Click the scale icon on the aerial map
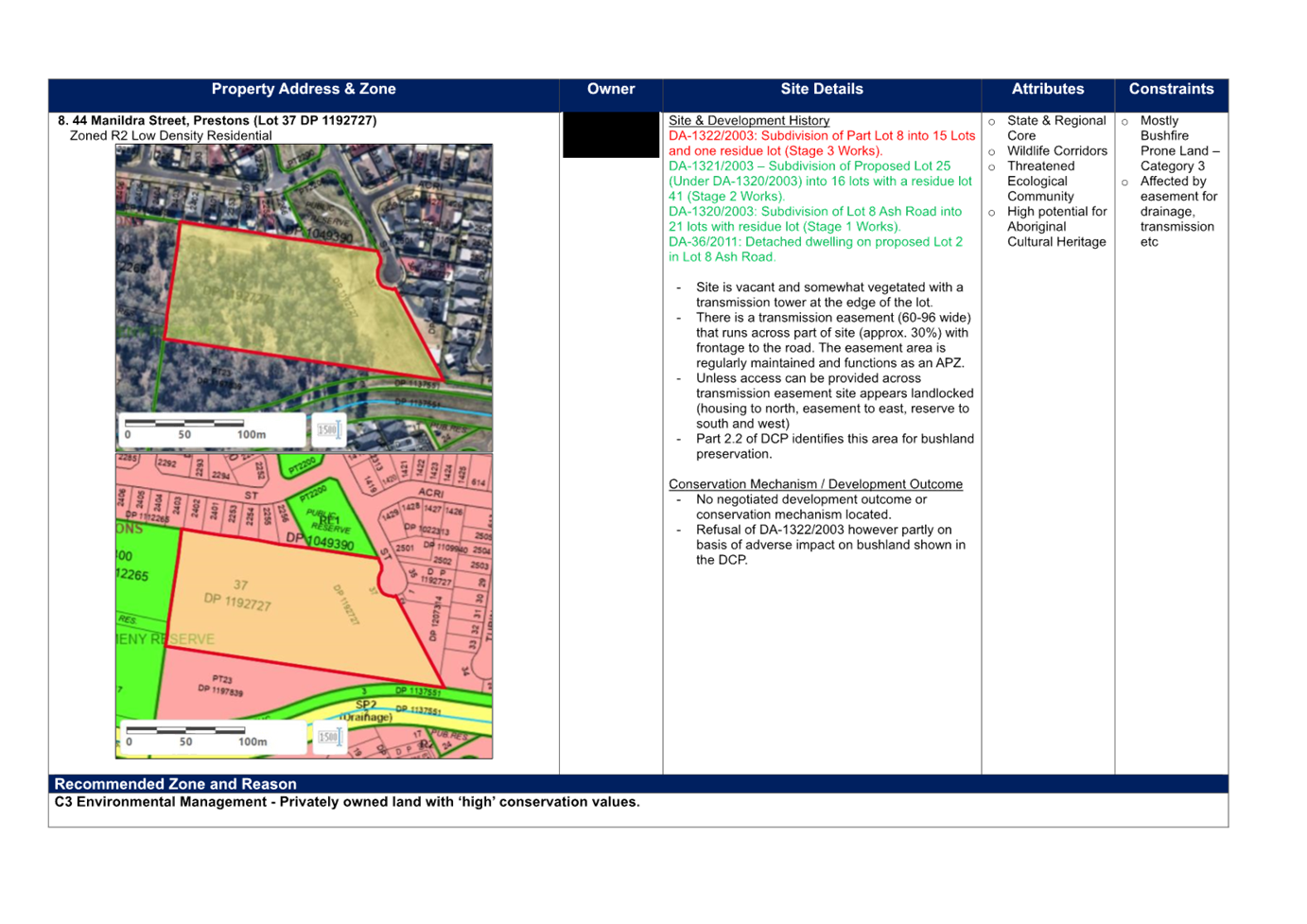This screenshot has width=1307, height=924. point(327,429)
